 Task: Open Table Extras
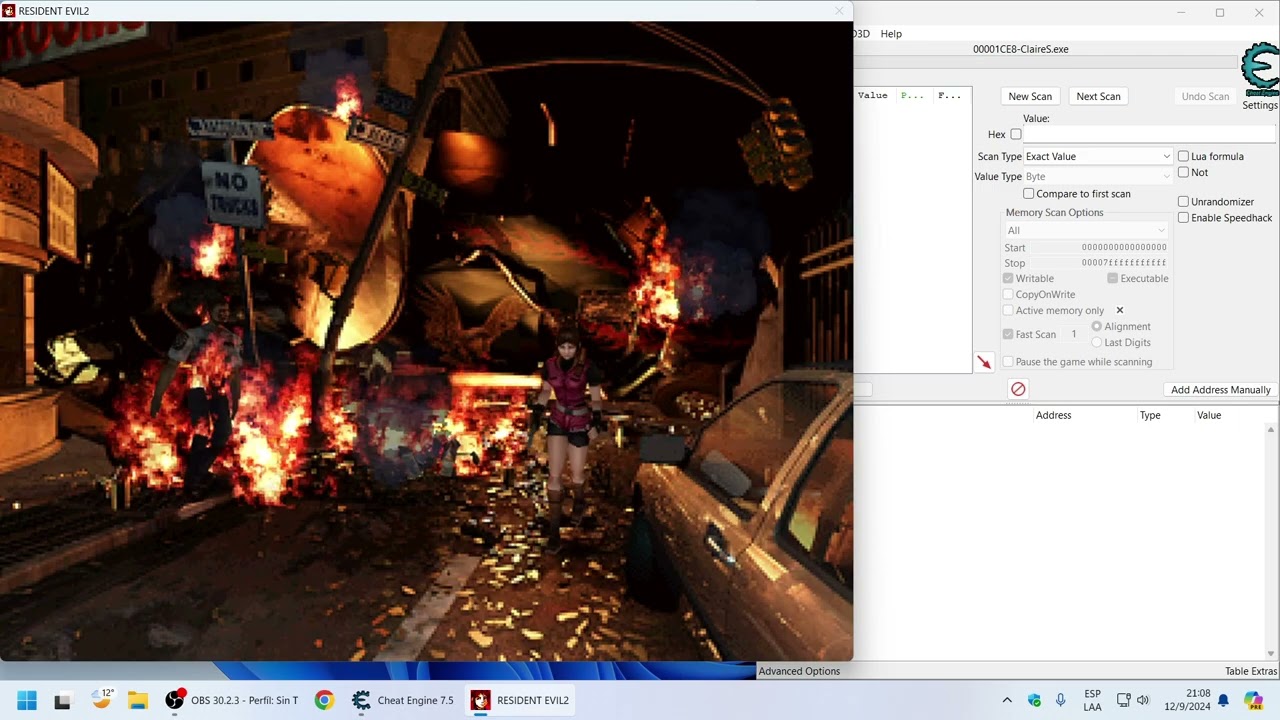(1251, 671)
